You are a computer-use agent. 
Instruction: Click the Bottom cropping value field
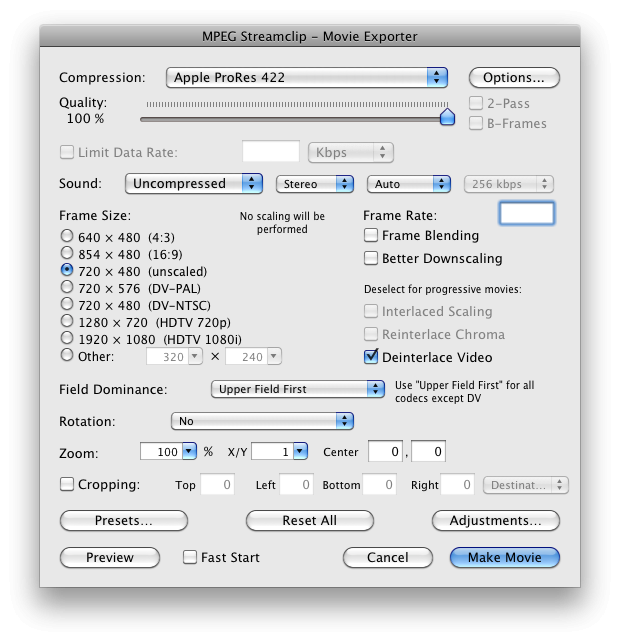coord(379,484)
